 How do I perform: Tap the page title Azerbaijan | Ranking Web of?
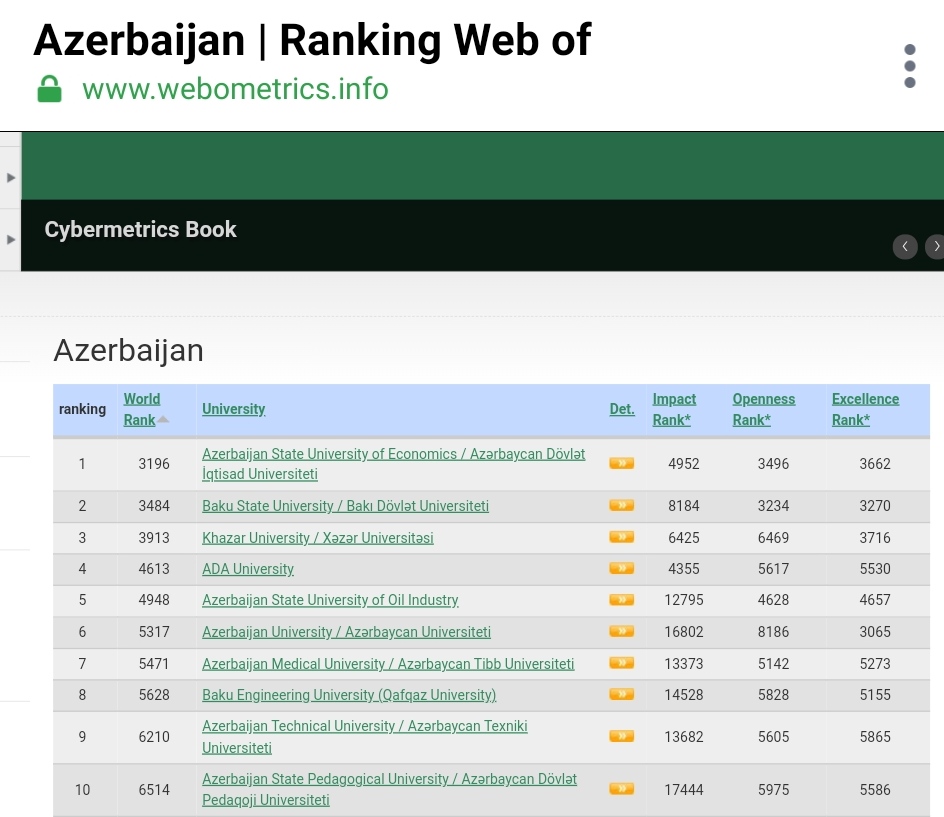[x=312, y=40]
